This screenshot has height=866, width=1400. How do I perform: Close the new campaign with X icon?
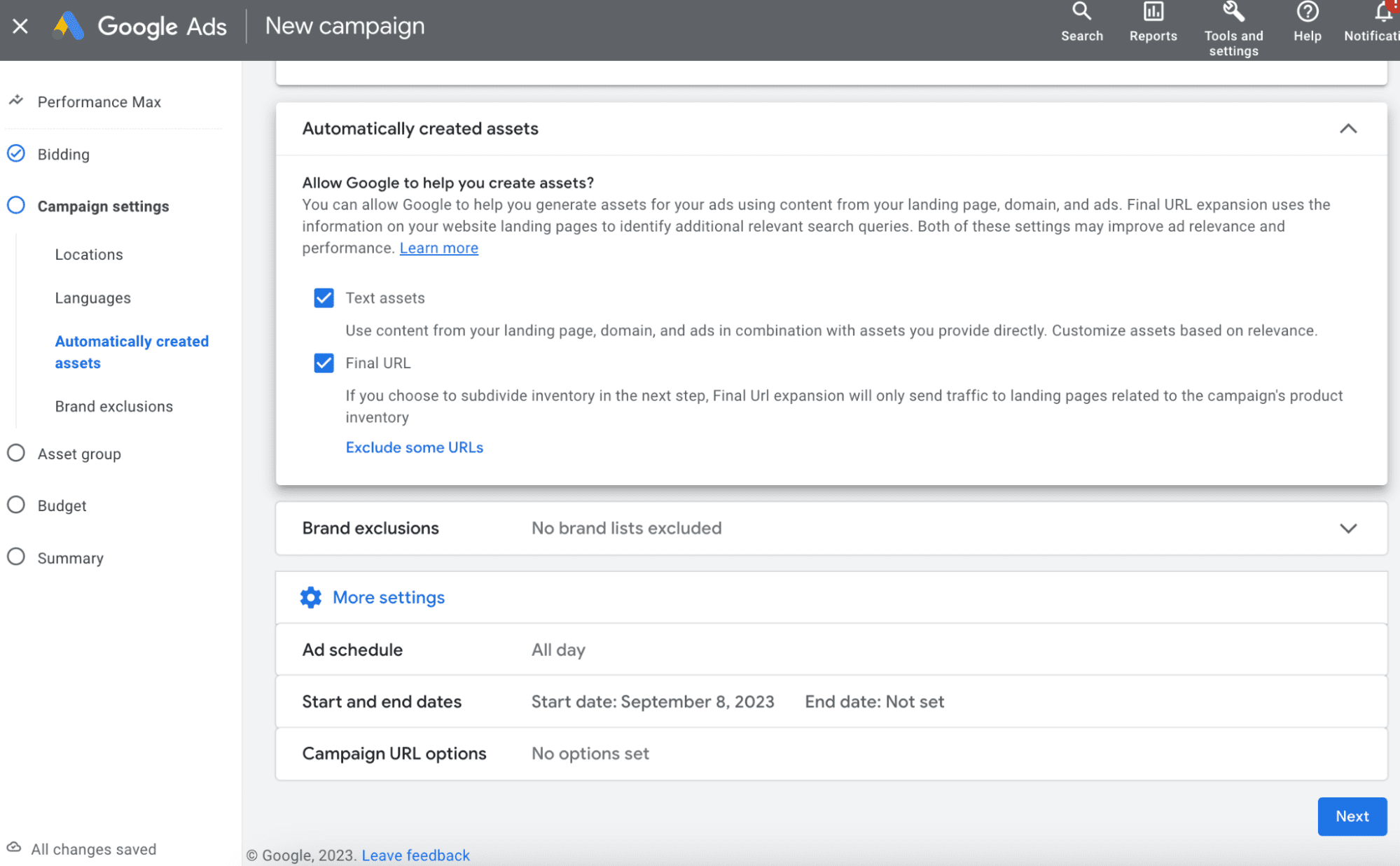click(x=20, y=27)
